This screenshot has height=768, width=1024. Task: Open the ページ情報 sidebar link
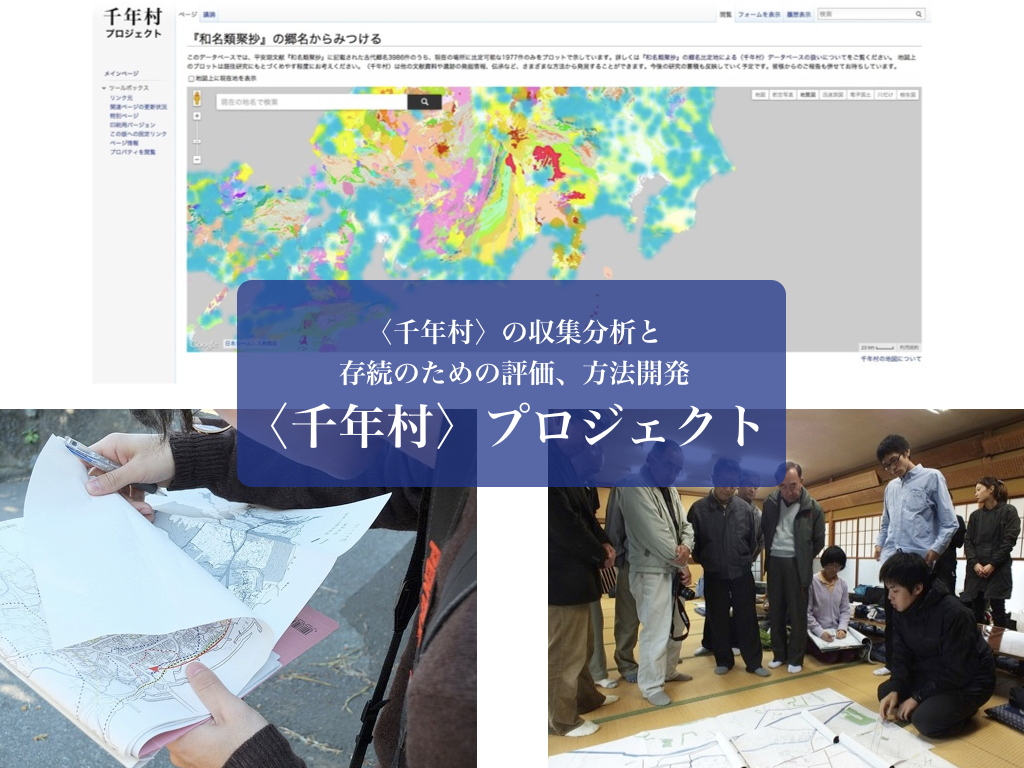pos(123,143)
